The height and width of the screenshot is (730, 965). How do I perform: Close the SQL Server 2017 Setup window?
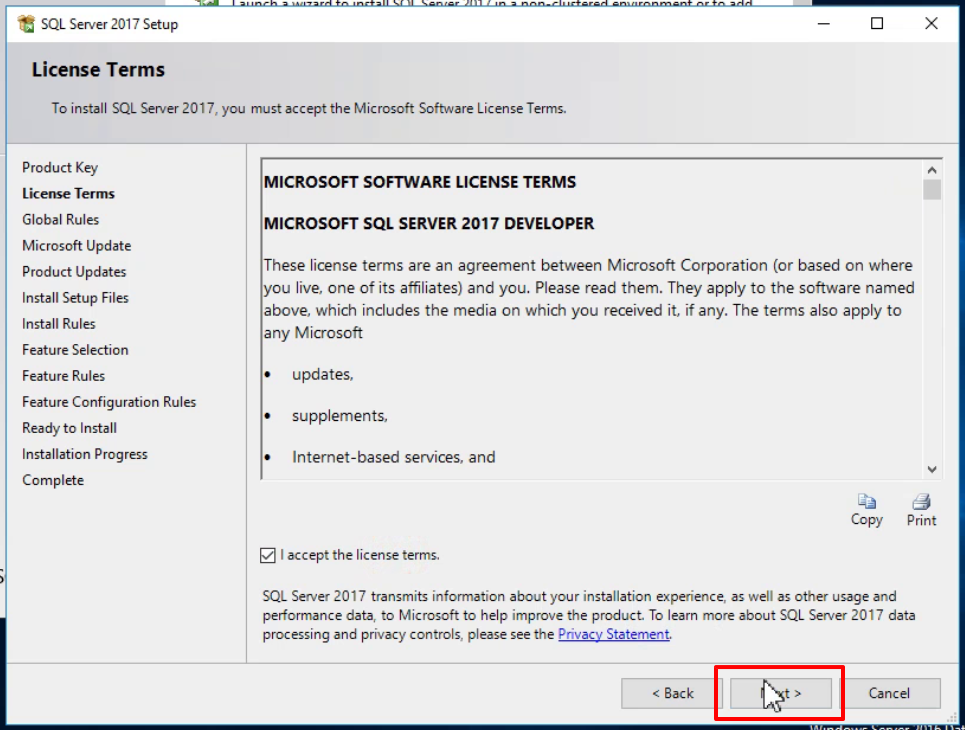931,24
